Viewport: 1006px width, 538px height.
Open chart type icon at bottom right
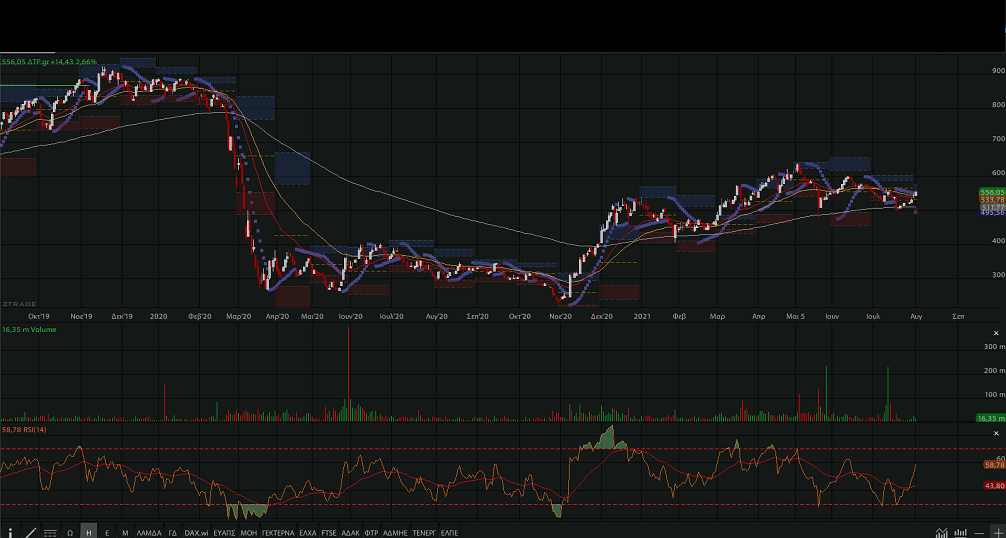(x=942, y=532)
